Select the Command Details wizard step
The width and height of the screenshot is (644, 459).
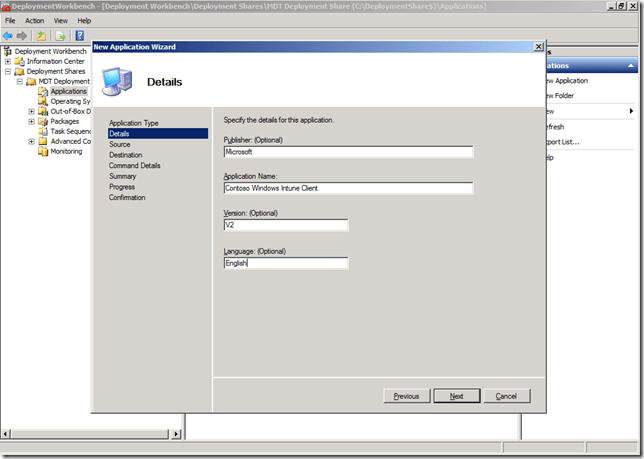point(134,166)
